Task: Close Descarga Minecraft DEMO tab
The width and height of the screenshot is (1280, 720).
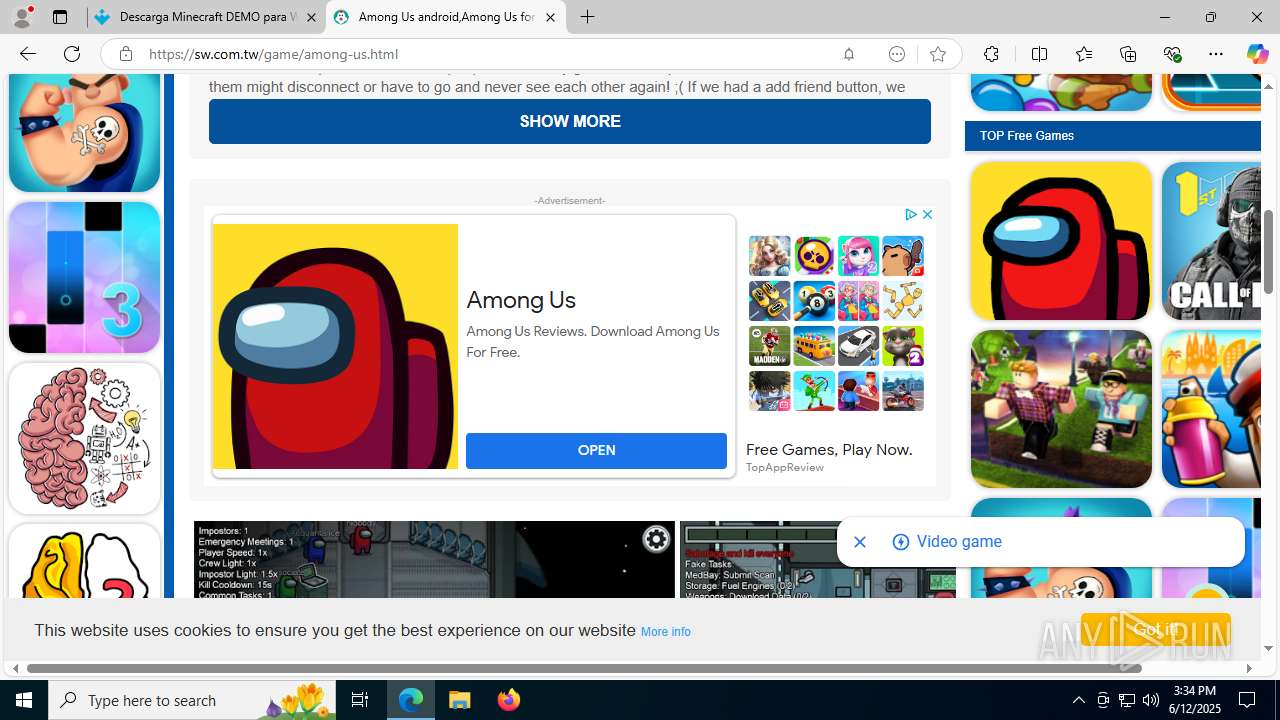Action: click(311, 17)
